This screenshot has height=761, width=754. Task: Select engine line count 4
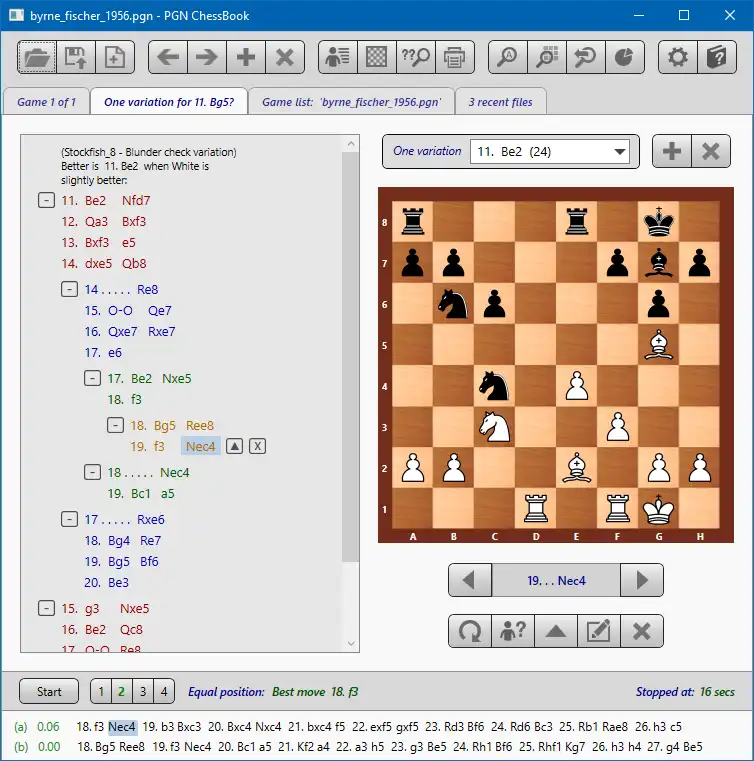point(164,691)
